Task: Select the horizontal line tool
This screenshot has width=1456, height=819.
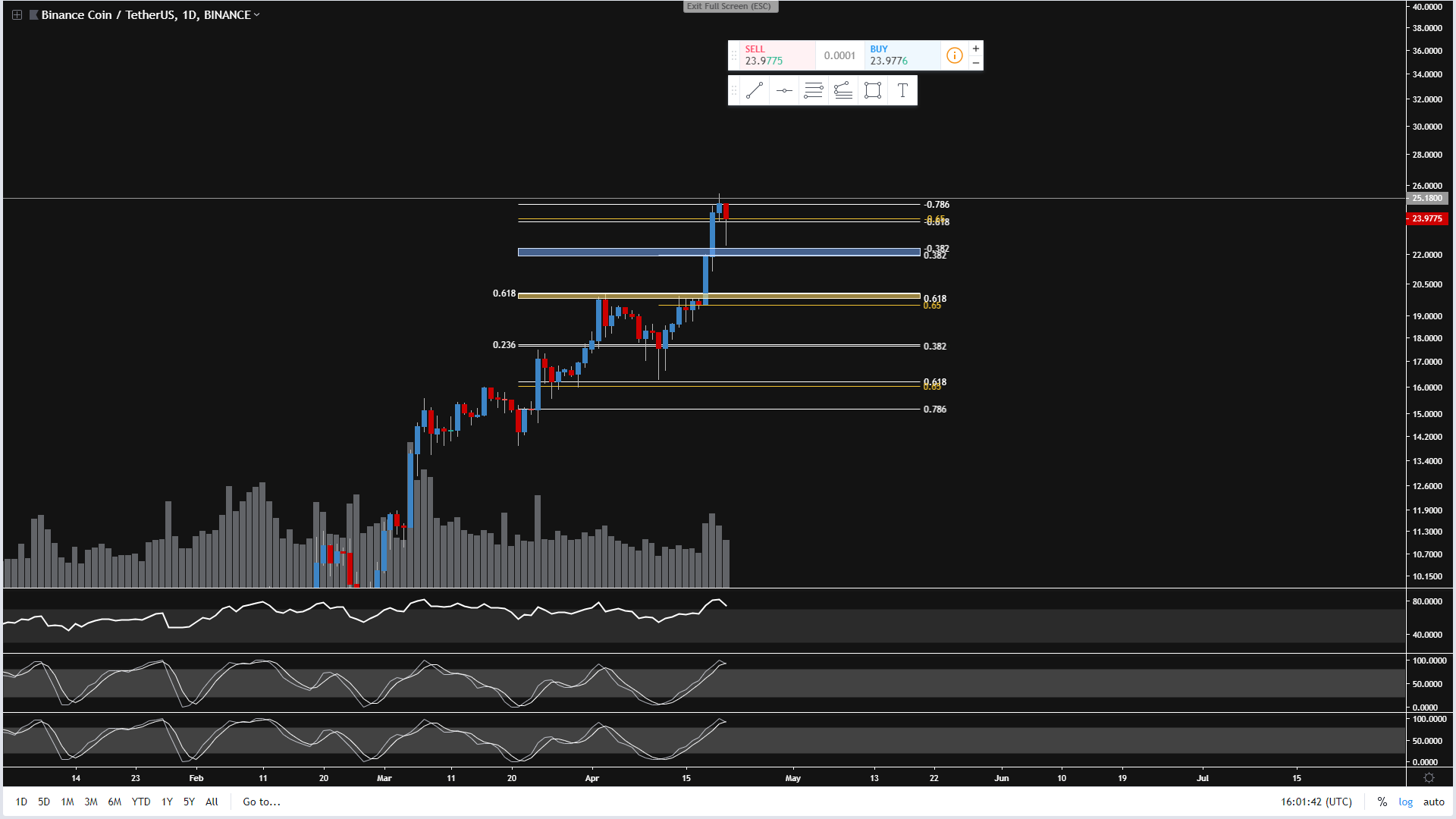Action: pos(784,91)
